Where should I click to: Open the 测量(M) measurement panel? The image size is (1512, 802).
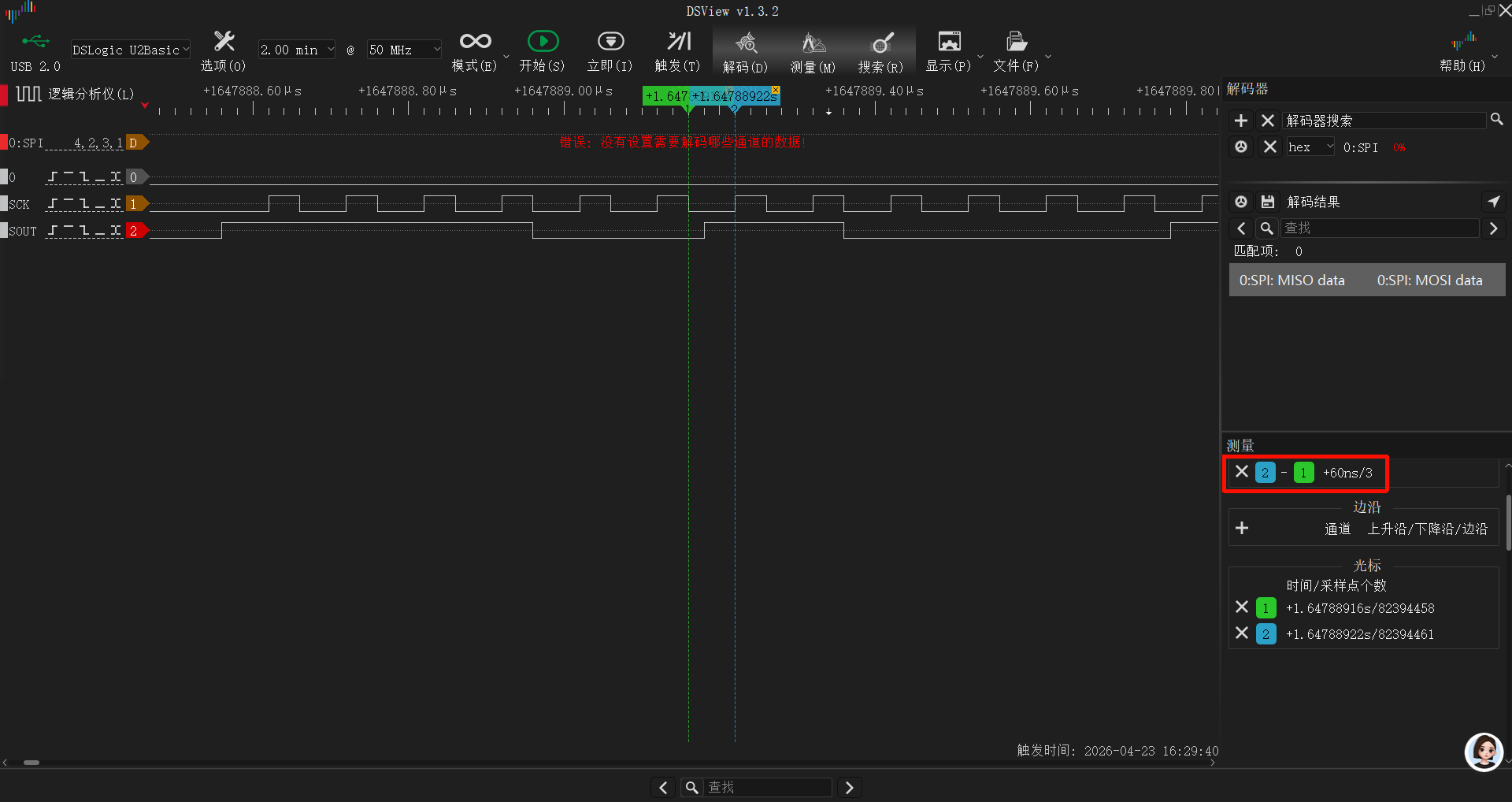pos(813,50)
